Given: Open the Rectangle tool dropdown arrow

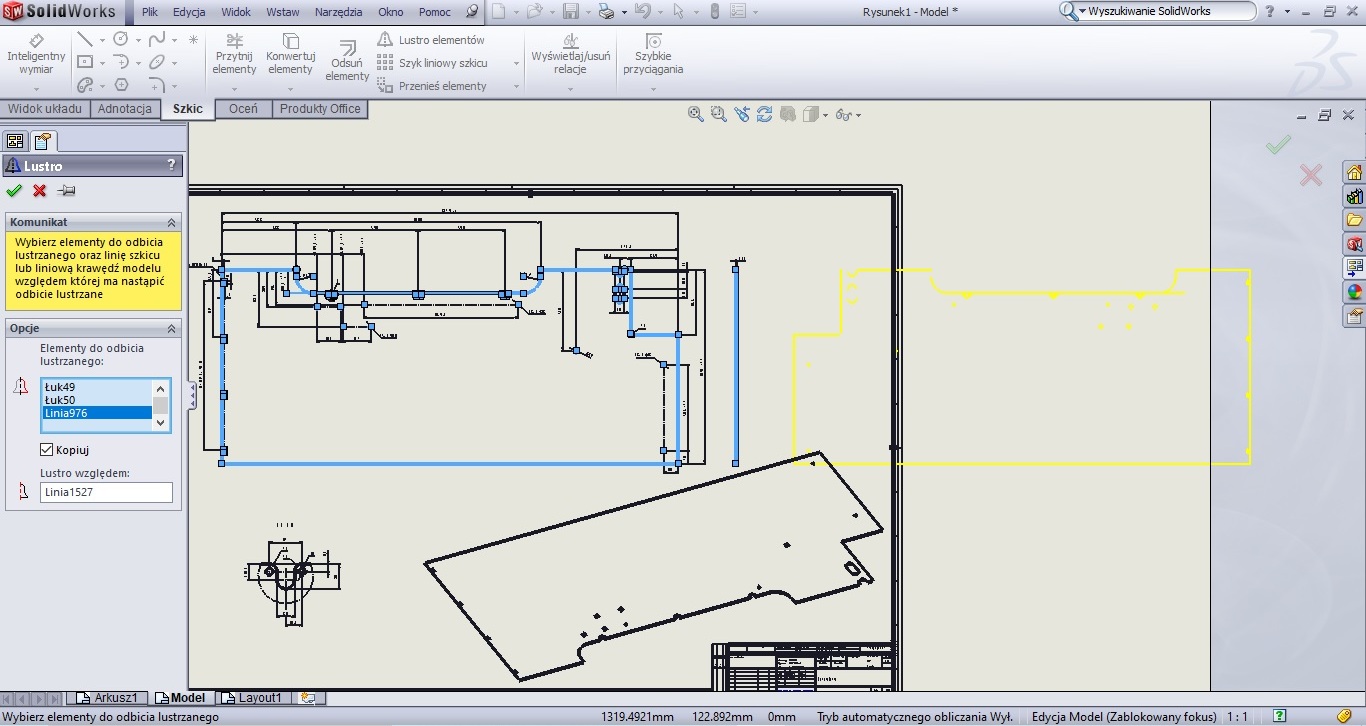Looking at the screenshot, I should [102, 63].
